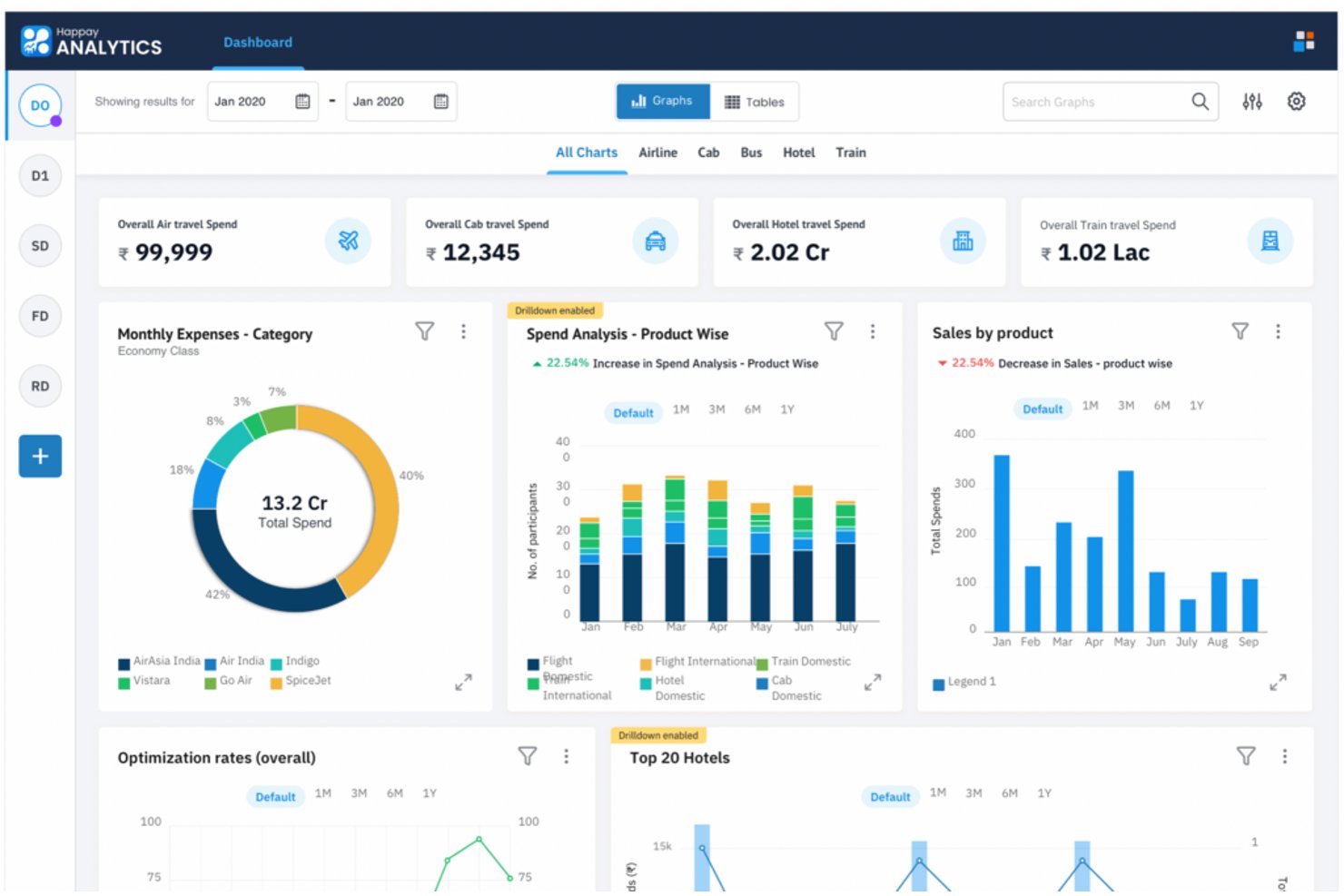Viewport: 1344px width, 896px height.
Task: Open more options for Monthly Expenses chart
Action: click(x=463, y=331)
